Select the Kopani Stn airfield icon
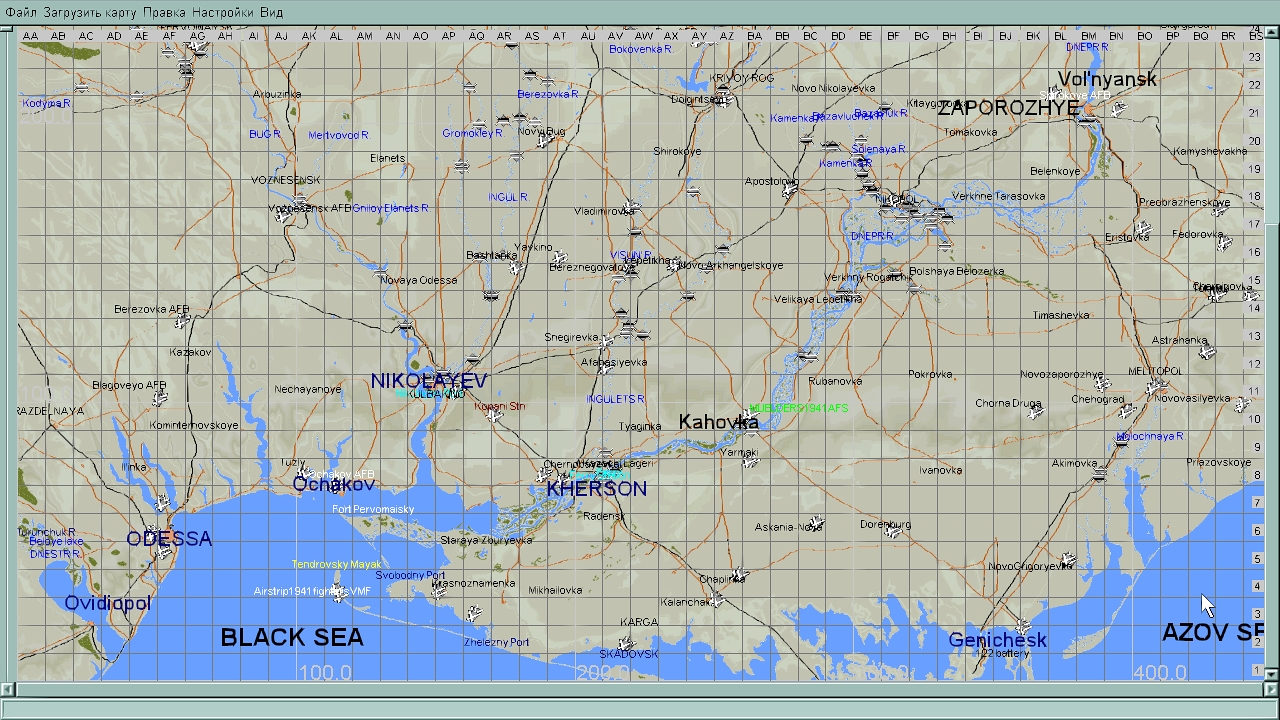Image resolution: width=1280 pixels, height=720 pixels. (x=493, y=414)
